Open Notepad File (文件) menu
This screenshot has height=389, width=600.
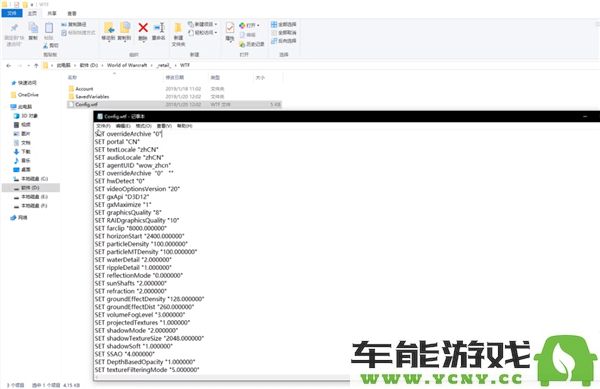click(x=103, y=126)
